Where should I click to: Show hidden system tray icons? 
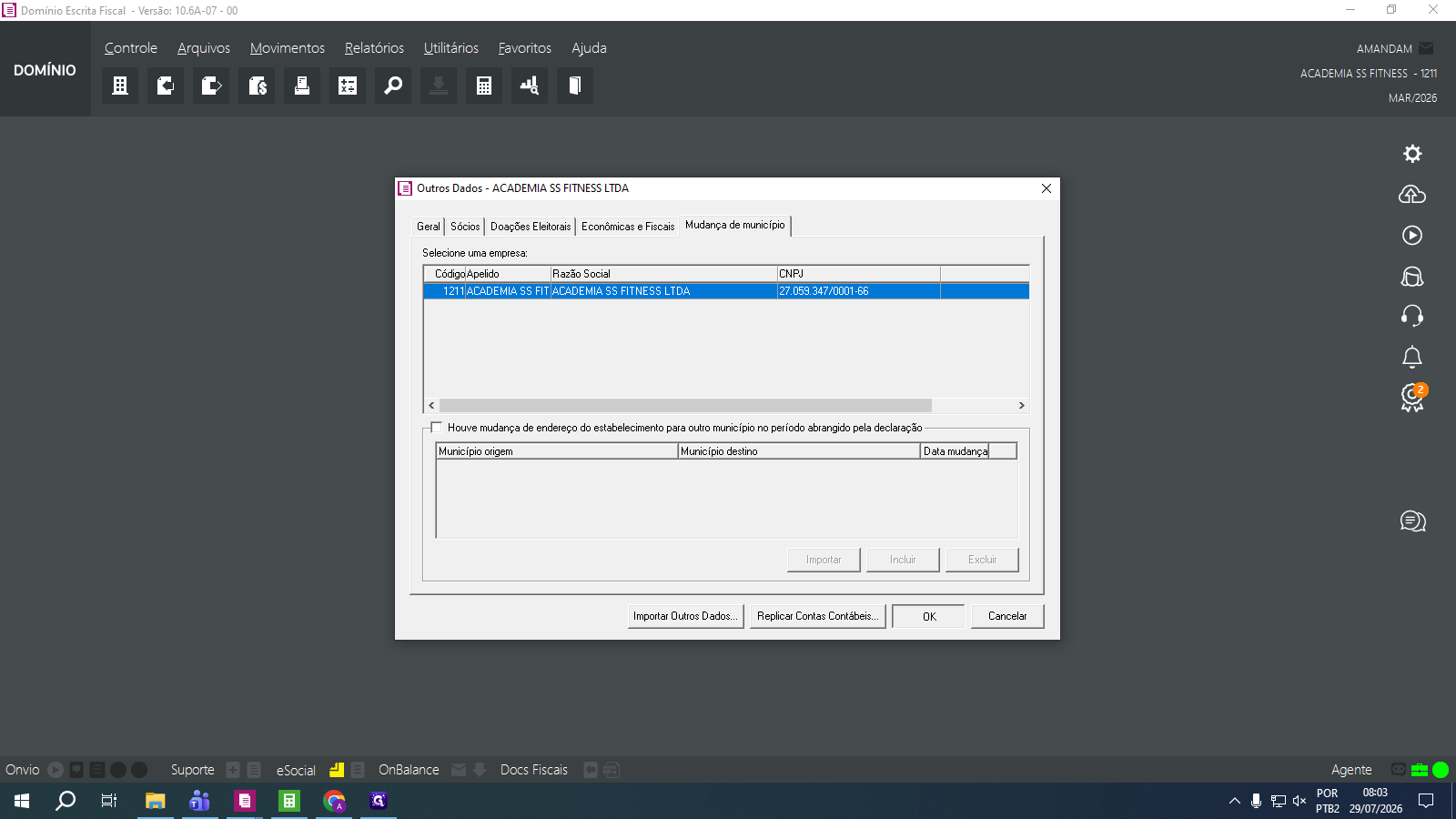click(x=1235, y=801)
